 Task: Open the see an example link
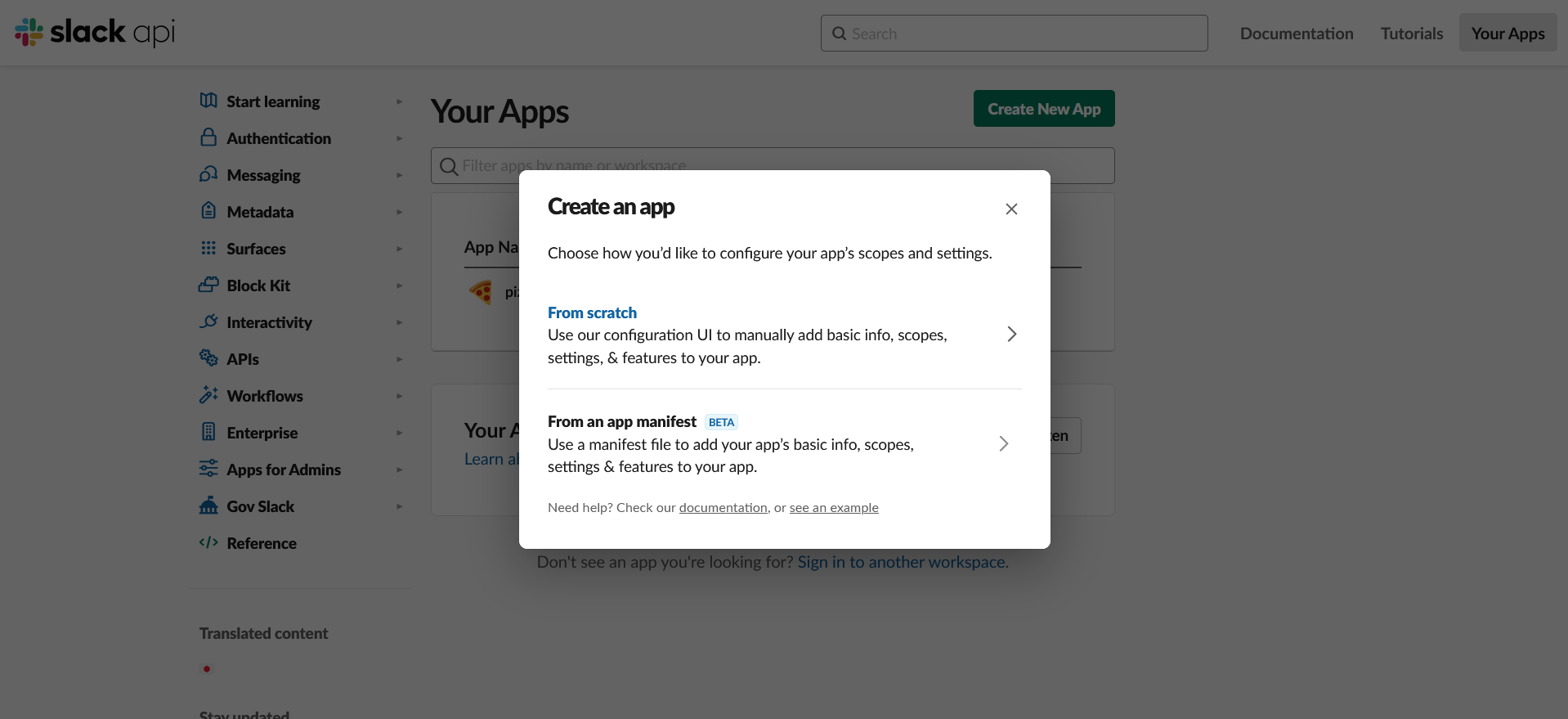(833, 507)
